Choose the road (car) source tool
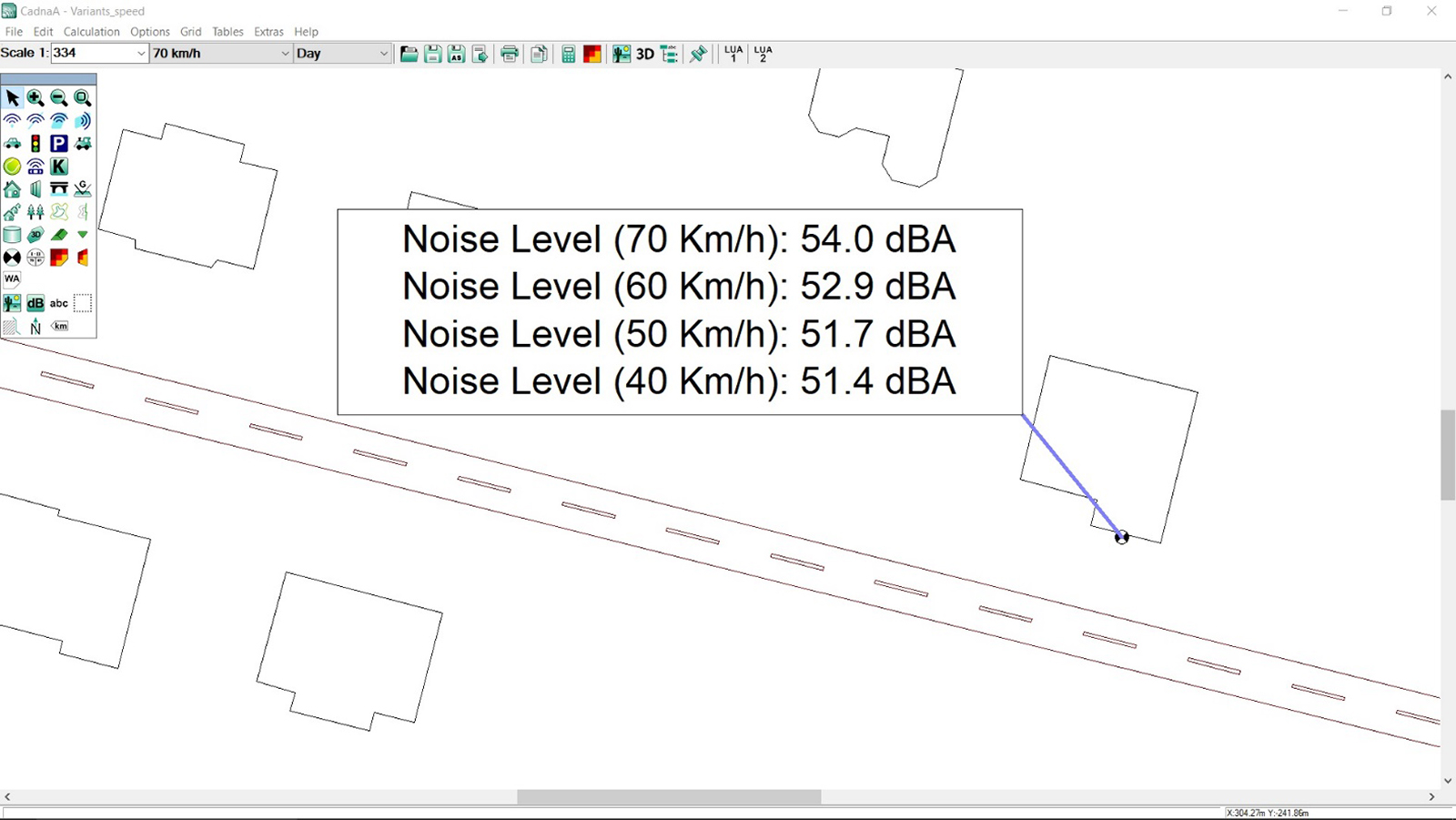1456x820 pixels. pos(13,144)
